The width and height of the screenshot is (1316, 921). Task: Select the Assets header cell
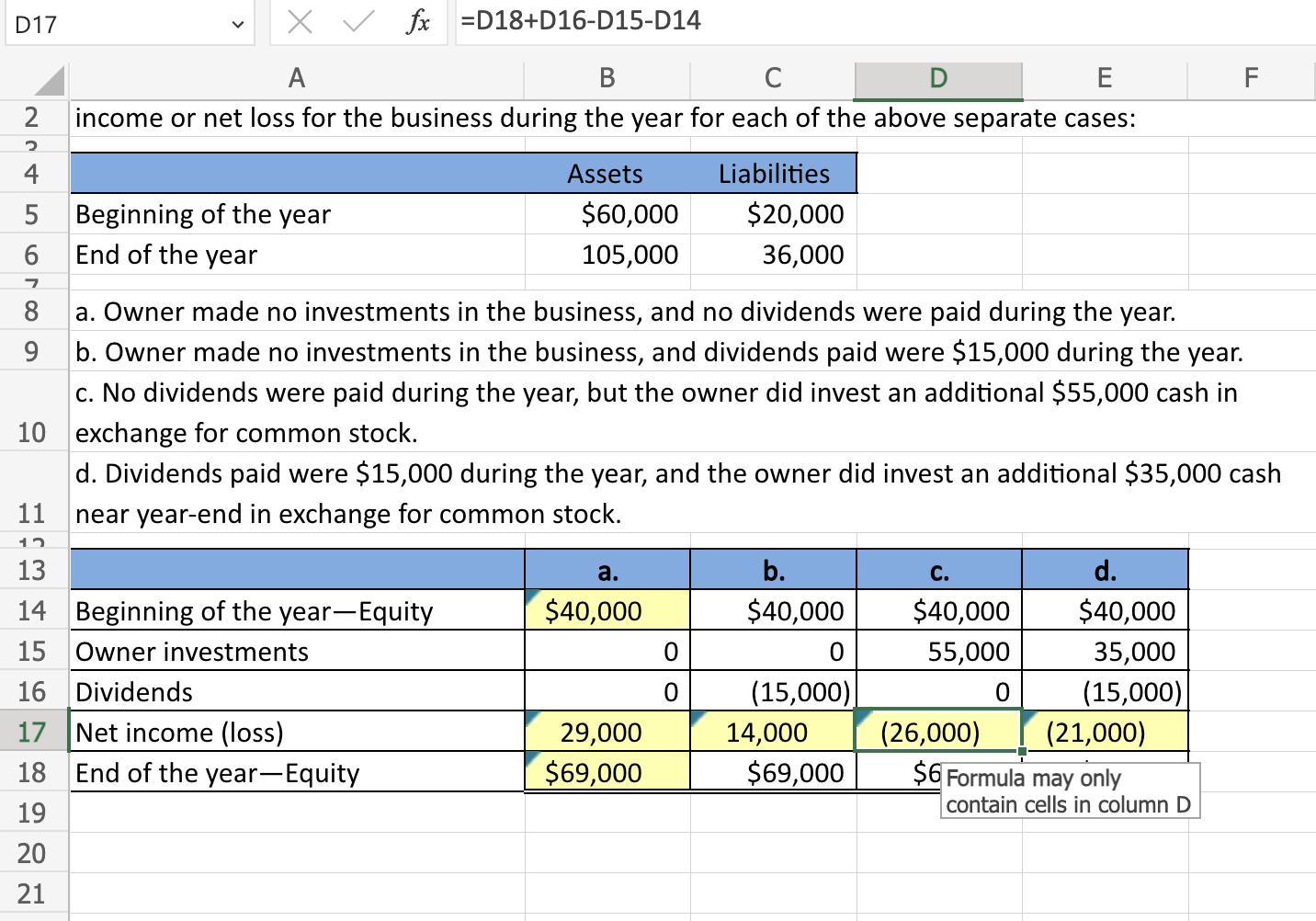click(607, 173)
